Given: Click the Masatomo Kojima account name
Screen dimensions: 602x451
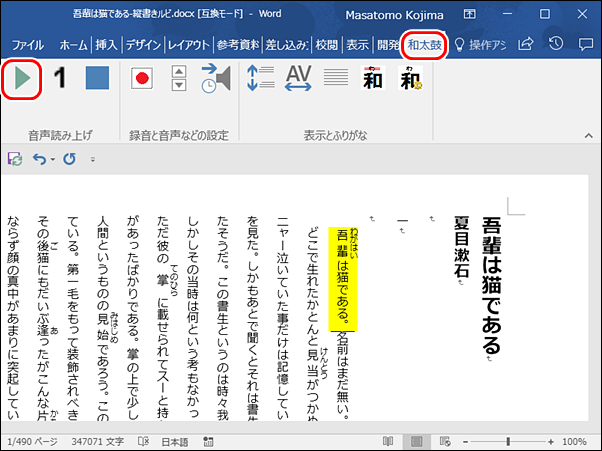Looking at the screenshot, I should pos(394,15).
